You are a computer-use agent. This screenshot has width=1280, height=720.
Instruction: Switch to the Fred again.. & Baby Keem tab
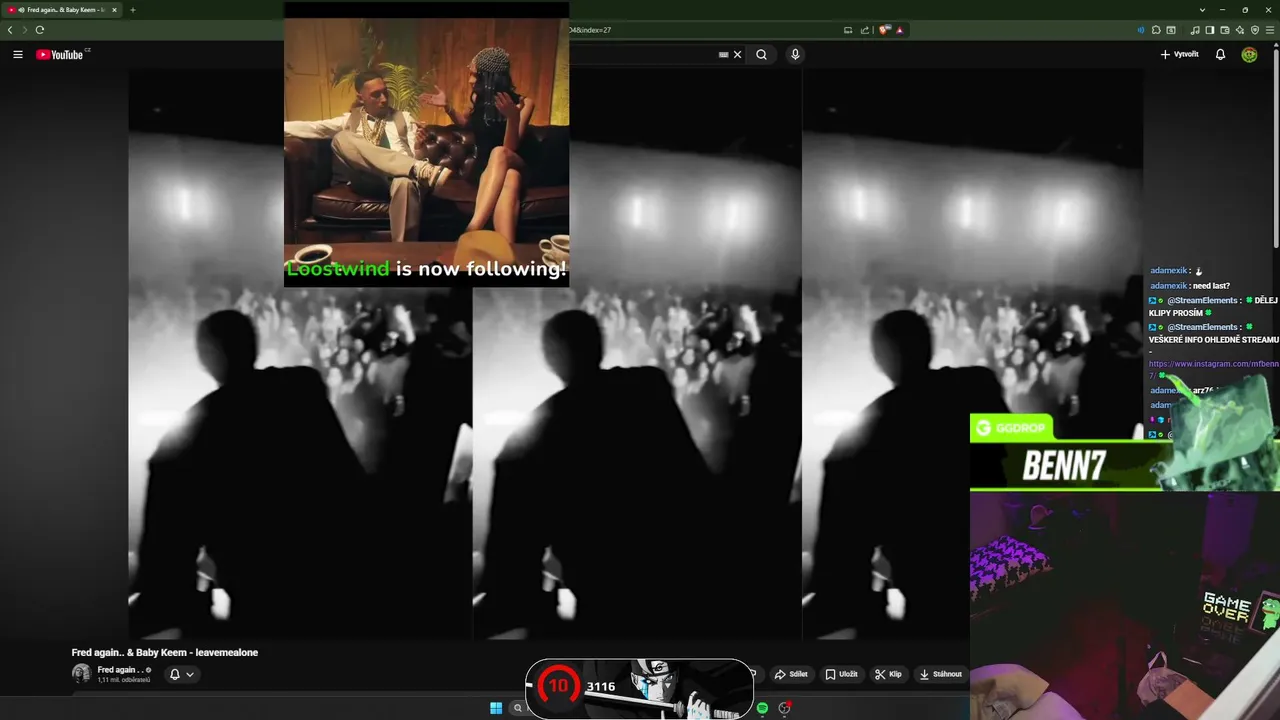[x=62, y=10]
